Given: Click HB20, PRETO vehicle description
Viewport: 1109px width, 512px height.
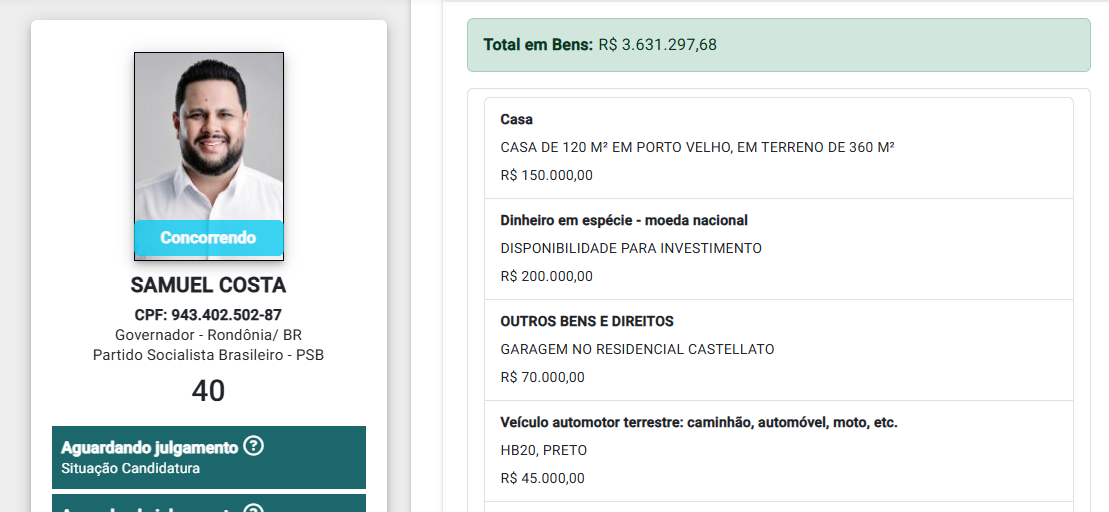Looking at the screenshot, I should [543, 450].
